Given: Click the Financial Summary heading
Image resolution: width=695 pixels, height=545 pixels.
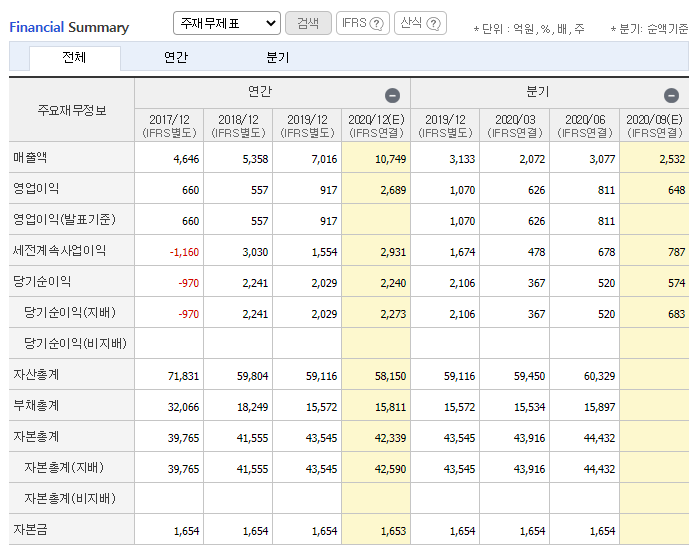Looking at the screenshot, I should [69, 27].
